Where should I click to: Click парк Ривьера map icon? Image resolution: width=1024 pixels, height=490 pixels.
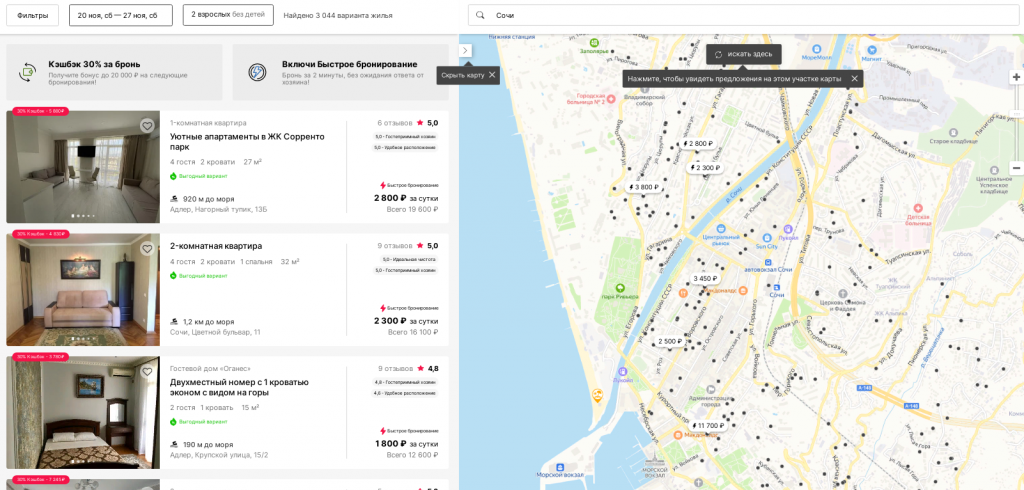point(620,287)
